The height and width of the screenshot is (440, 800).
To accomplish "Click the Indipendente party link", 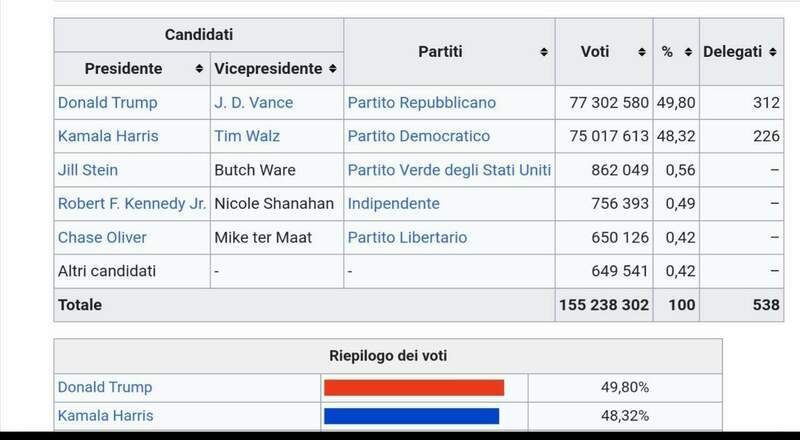I will pyautogui.click(x=393, y=203).
